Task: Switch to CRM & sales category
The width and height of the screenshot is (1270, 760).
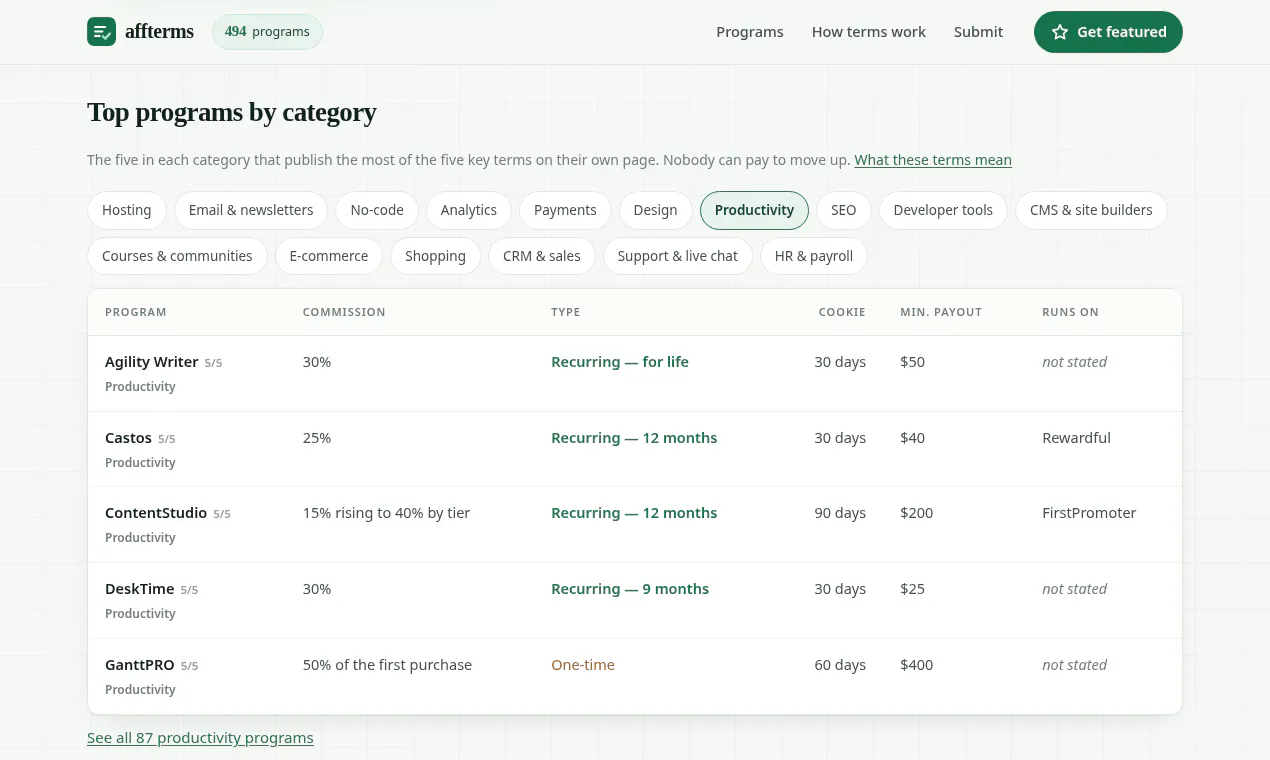Action: click(542, 256)
